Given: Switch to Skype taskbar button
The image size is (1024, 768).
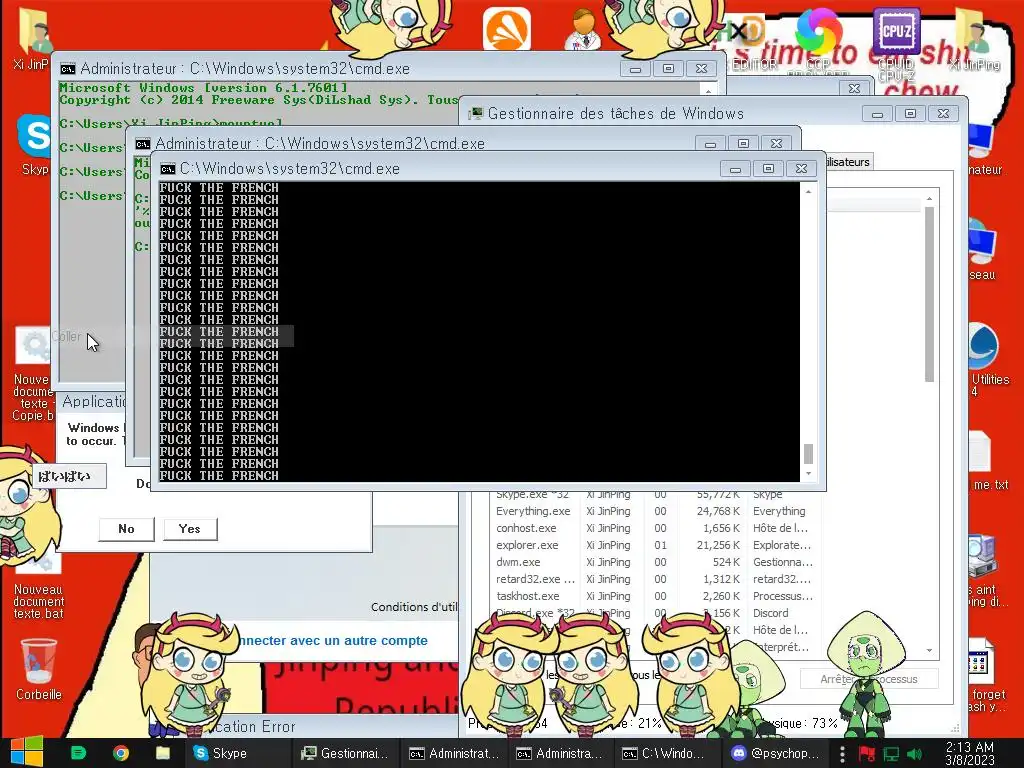Looking at the screenshot, I should point(236,753).
